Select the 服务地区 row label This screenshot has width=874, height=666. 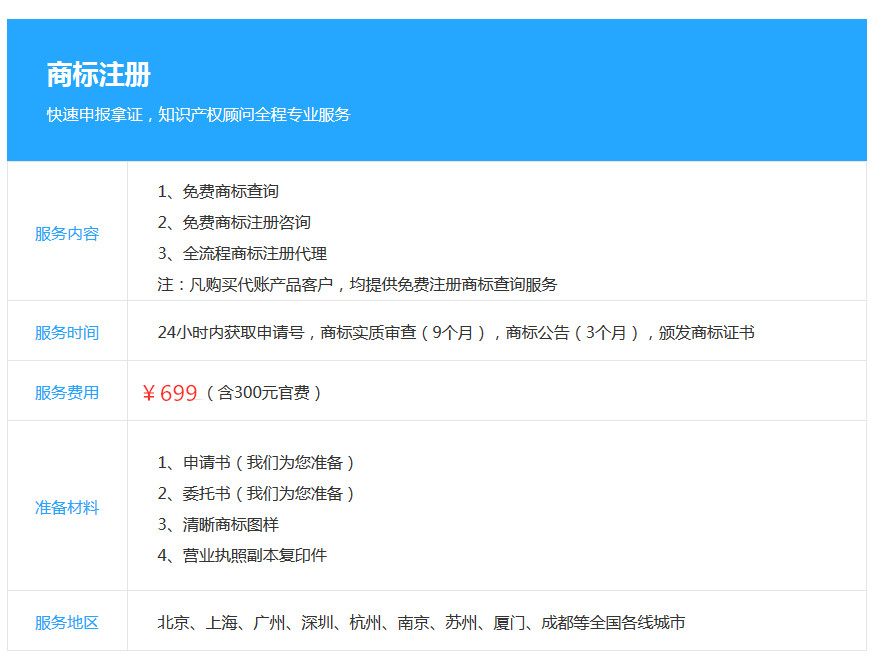click(67, 623)
